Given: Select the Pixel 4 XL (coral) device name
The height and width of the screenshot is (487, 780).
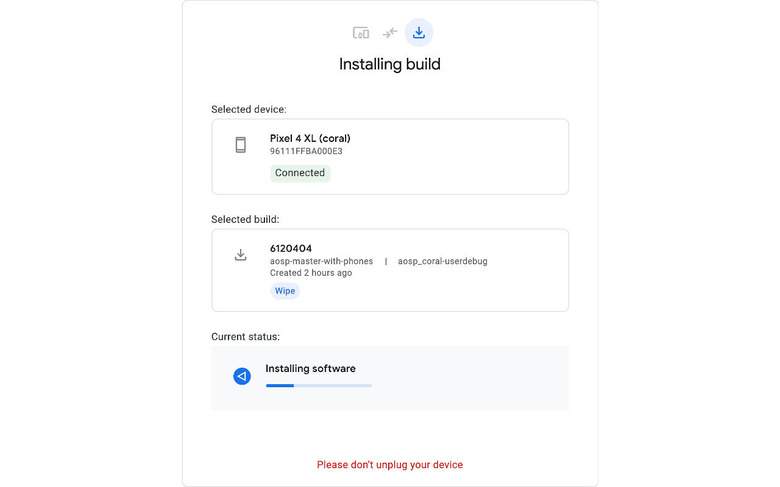Looking at the screenshot, I should point(310,138).
